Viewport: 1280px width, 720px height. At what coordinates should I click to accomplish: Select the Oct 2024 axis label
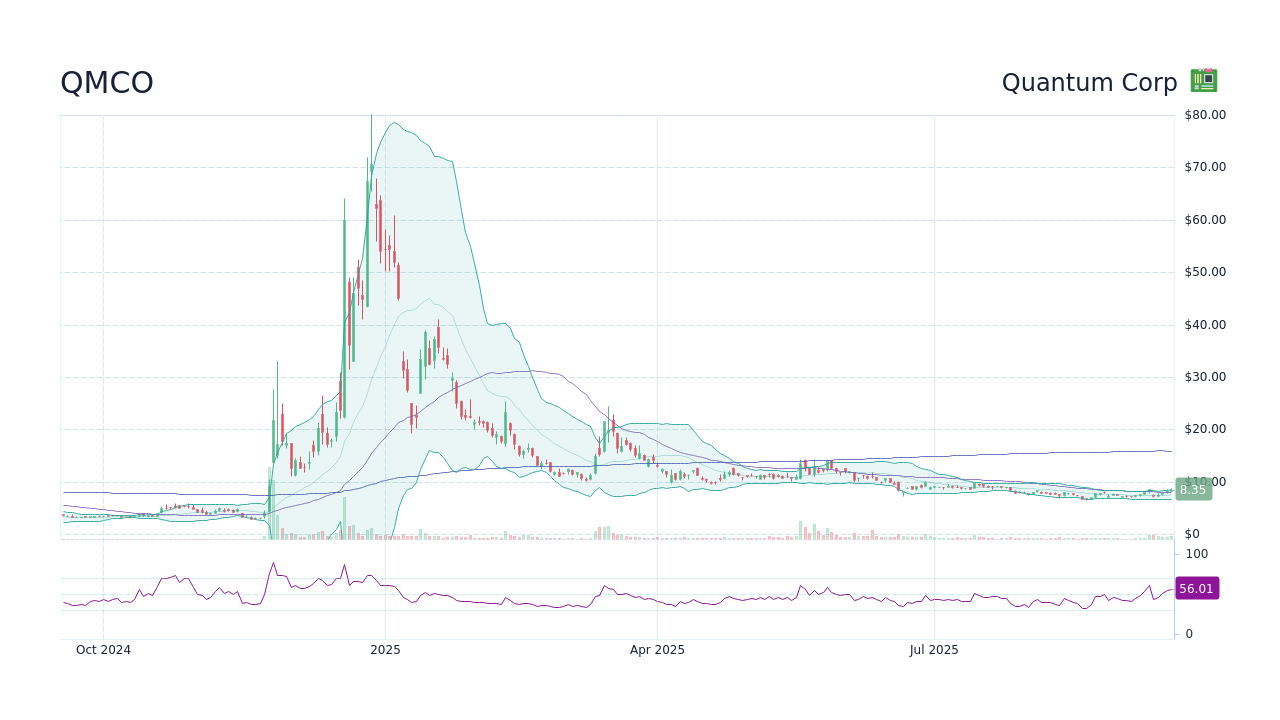(103, 650)
